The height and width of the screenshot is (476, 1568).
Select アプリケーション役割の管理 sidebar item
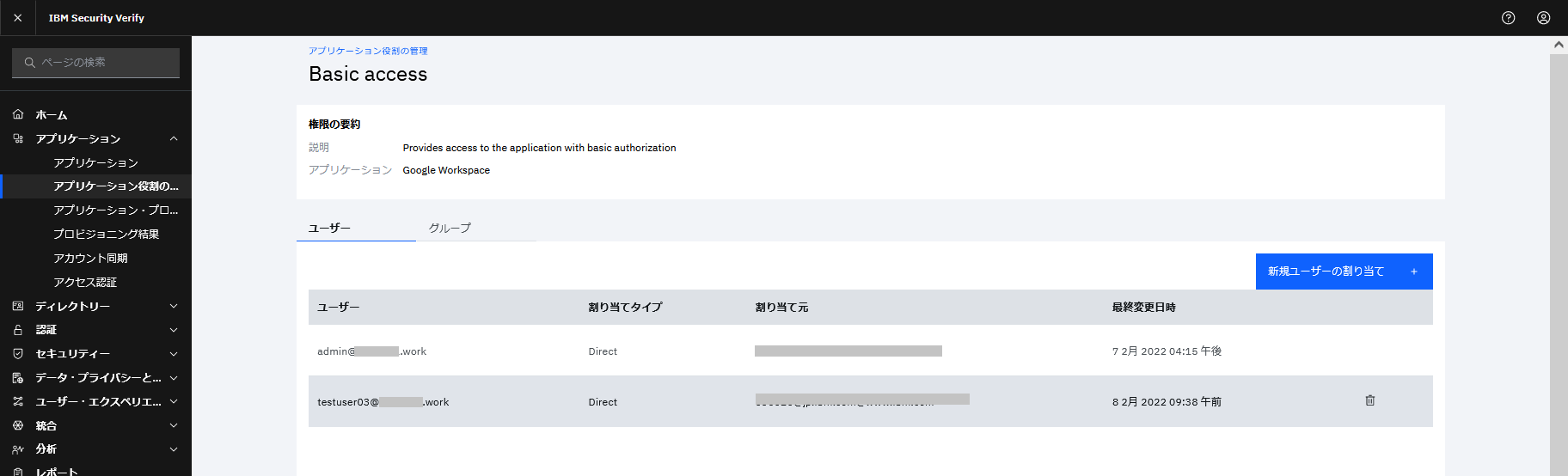tap(95, 186)
